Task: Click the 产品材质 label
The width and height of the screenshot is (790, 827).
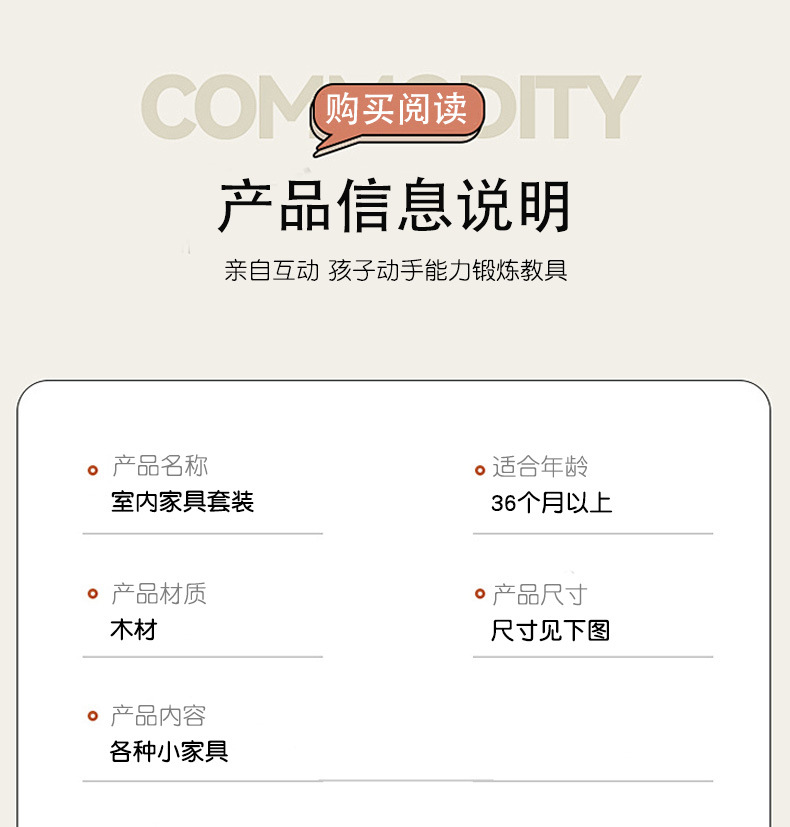Action: (159, 594)
